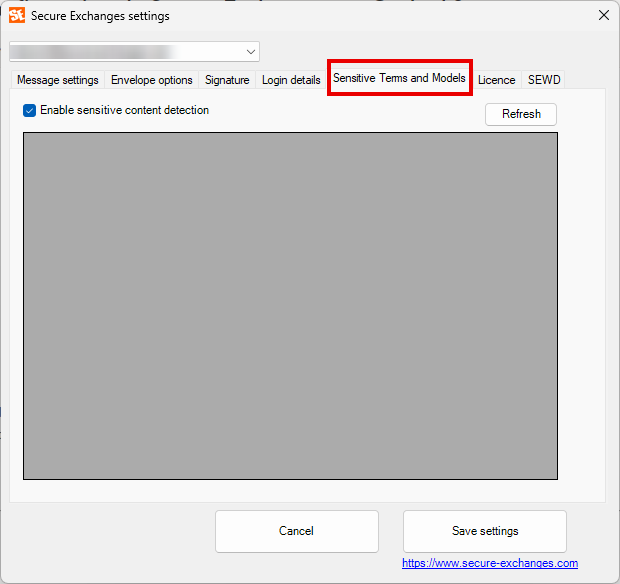The height and width of the screenshot is (584, 620).
Task: Open the blurred account dropdown
Action: click(134, 52)
